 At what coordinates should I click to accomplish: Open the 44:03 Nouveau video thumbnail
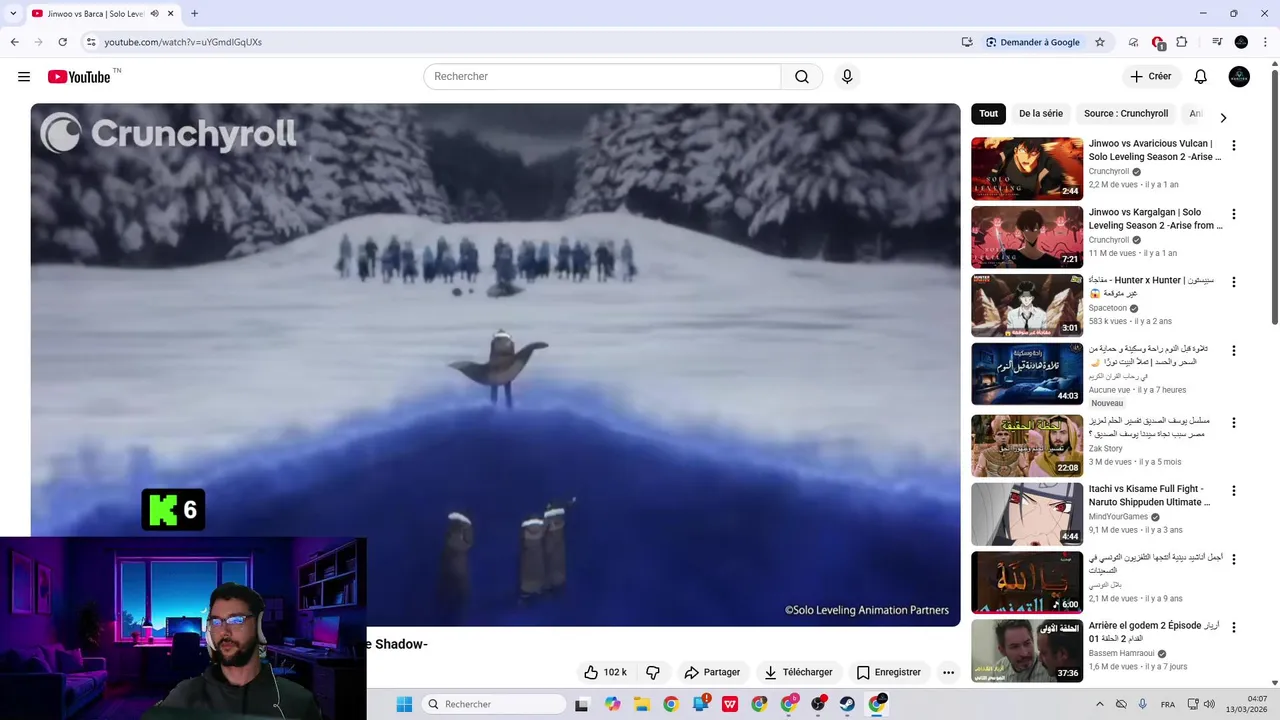(1027, 374)
